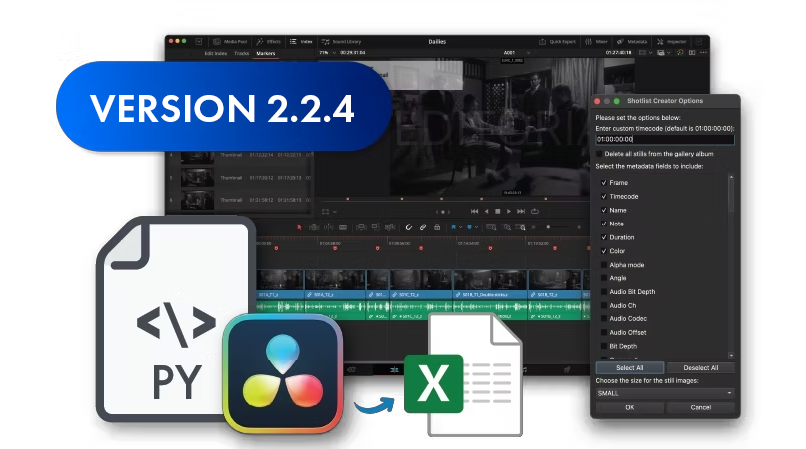Select the S01C_T2 video clip in timeline
The image size is (806, 449).
coord(421,283)
